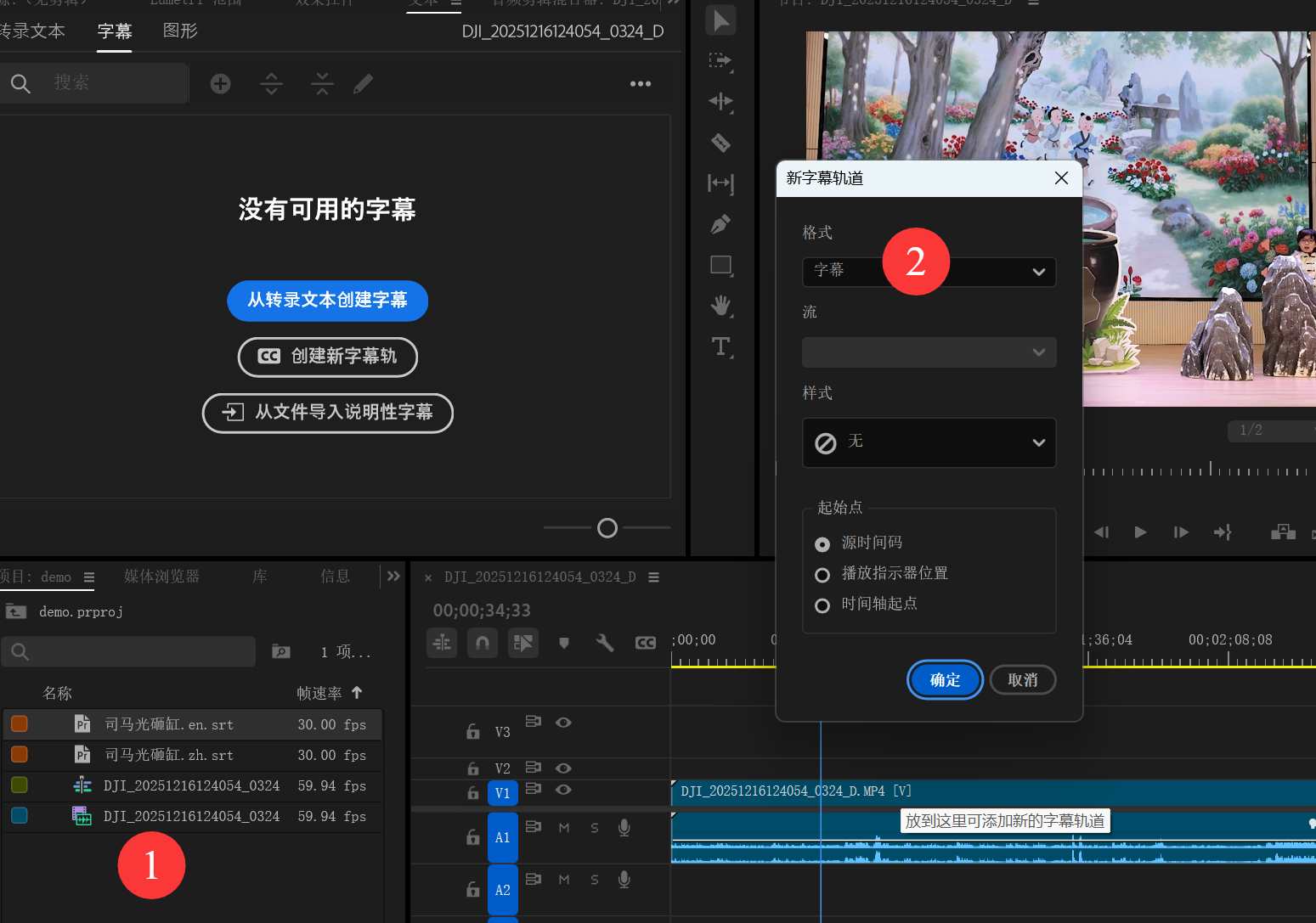
Task: Select the Razor tool in toolbar
Action: pyautogui.click(x=720, y=143)
